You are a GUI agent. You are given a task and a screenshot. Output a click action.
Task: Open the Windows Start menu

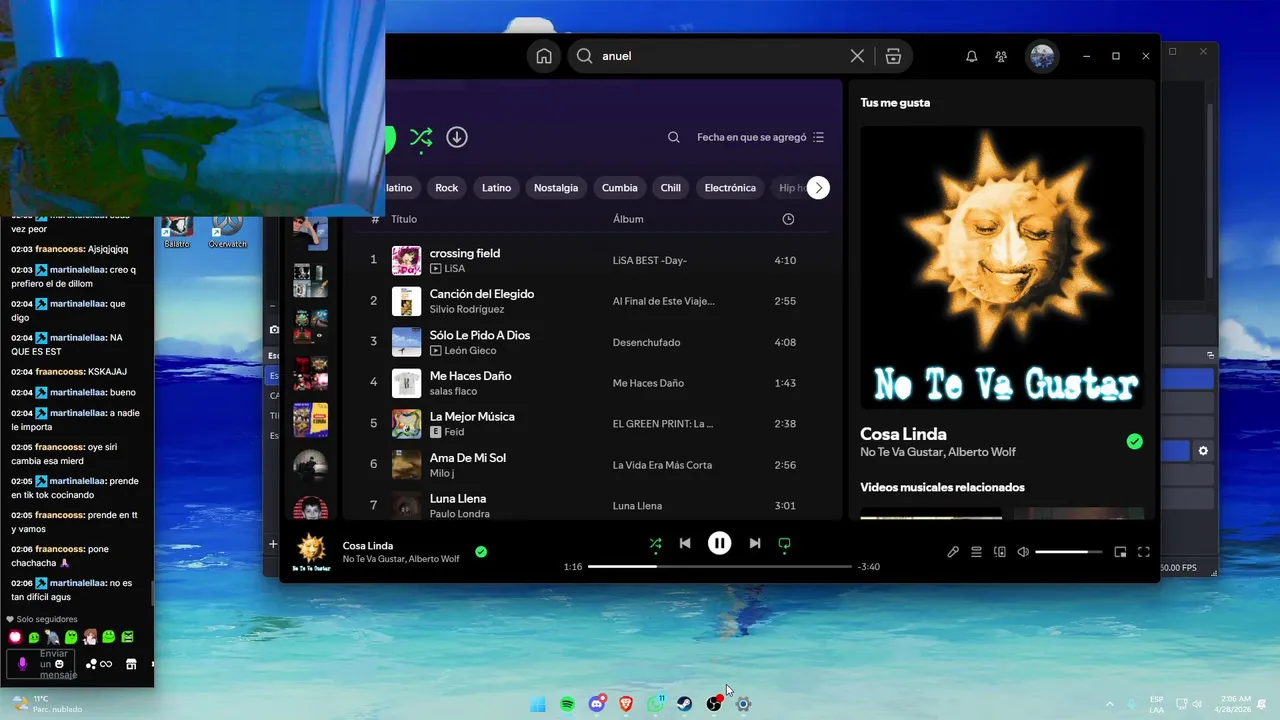click(538, 704)
